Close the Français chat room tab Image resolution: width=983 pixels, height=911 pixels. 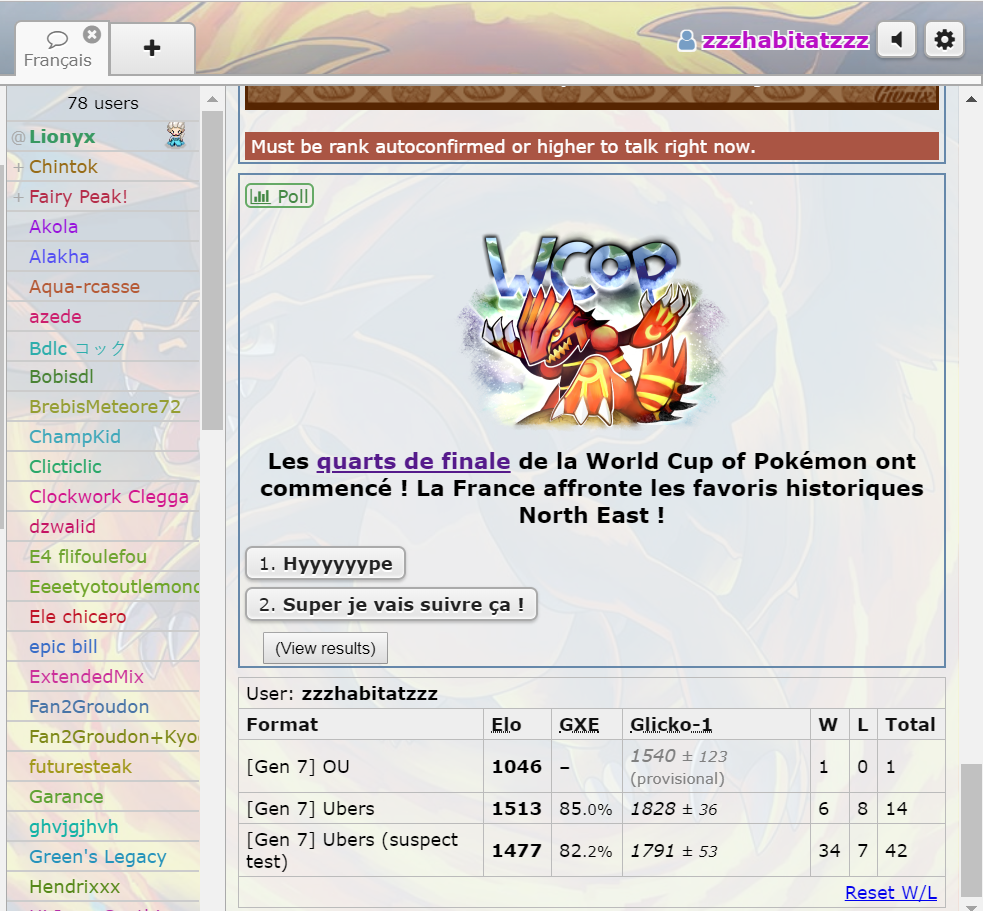pyautogui.click(x=92, y=34)
